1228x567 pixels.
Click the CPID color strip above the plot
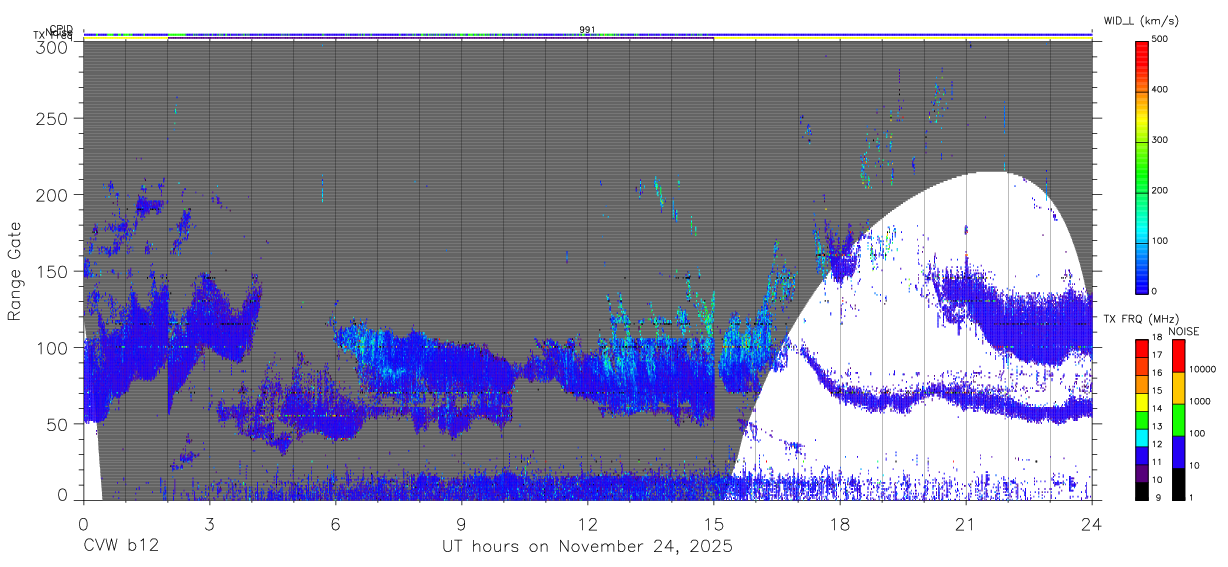click(x=587, y=34)
